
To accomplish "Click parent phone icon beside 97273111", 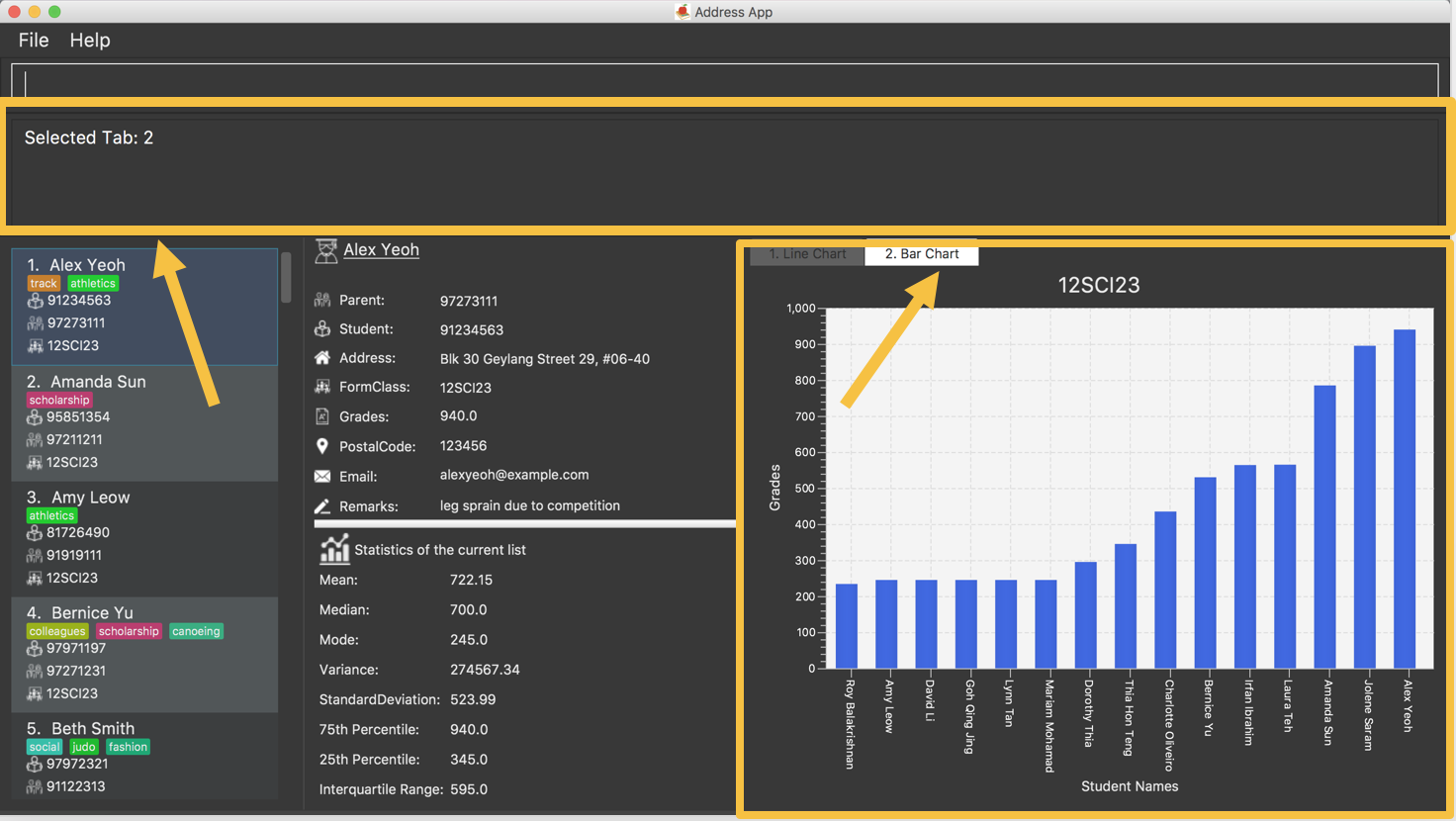I will [x=35, y=323].
